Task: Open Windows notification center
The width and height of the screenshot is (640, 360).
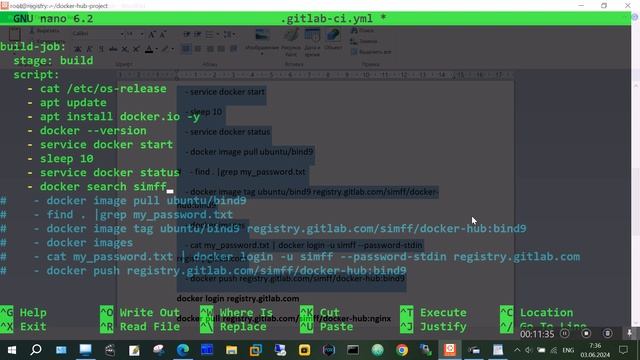Action: tap(623, 350)
